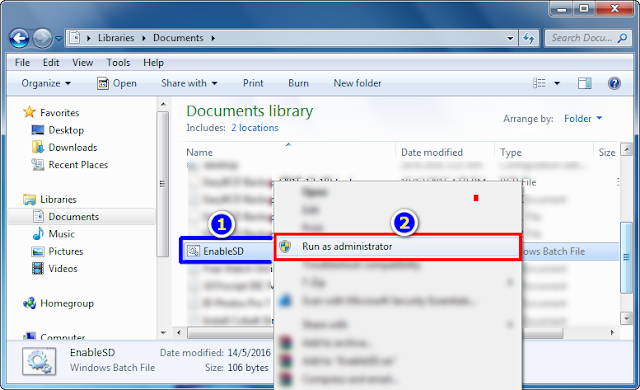Click the file list scroll down arrow
Screen dimensions: 640x390
pos(626,318)
